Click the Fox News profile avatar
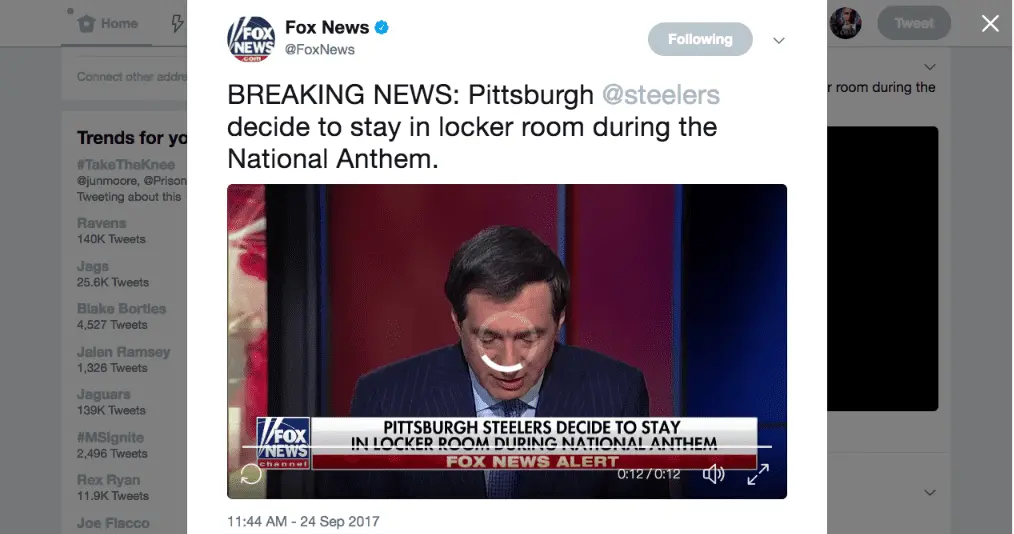The height and width of the screenshot is (534, 1014). 251,39
